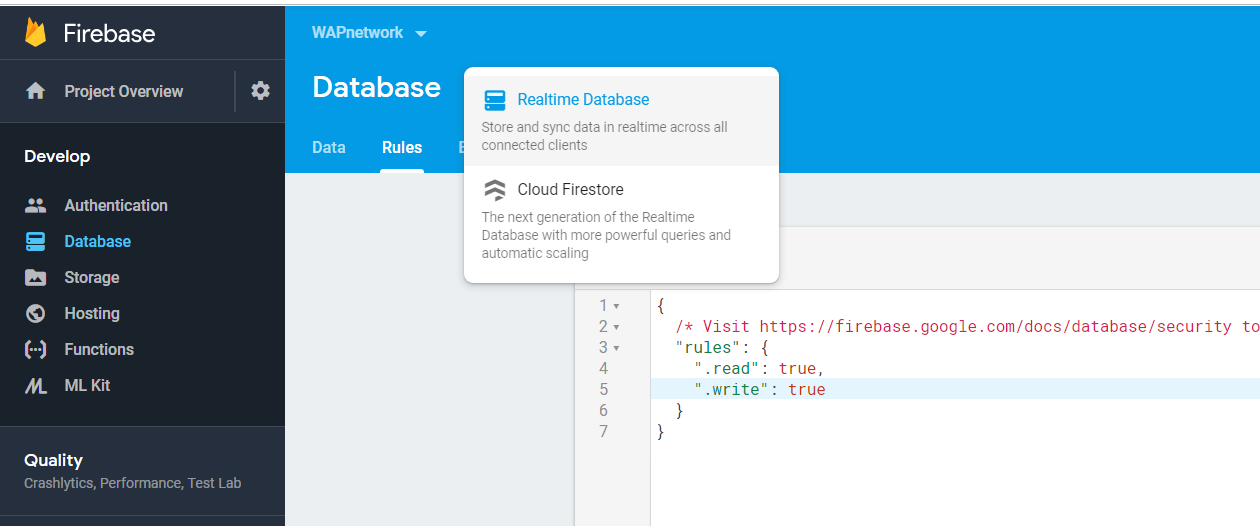This screenshot has width=1260, height=526.
Task: Select the Rules tab
Action: point(402,147)
